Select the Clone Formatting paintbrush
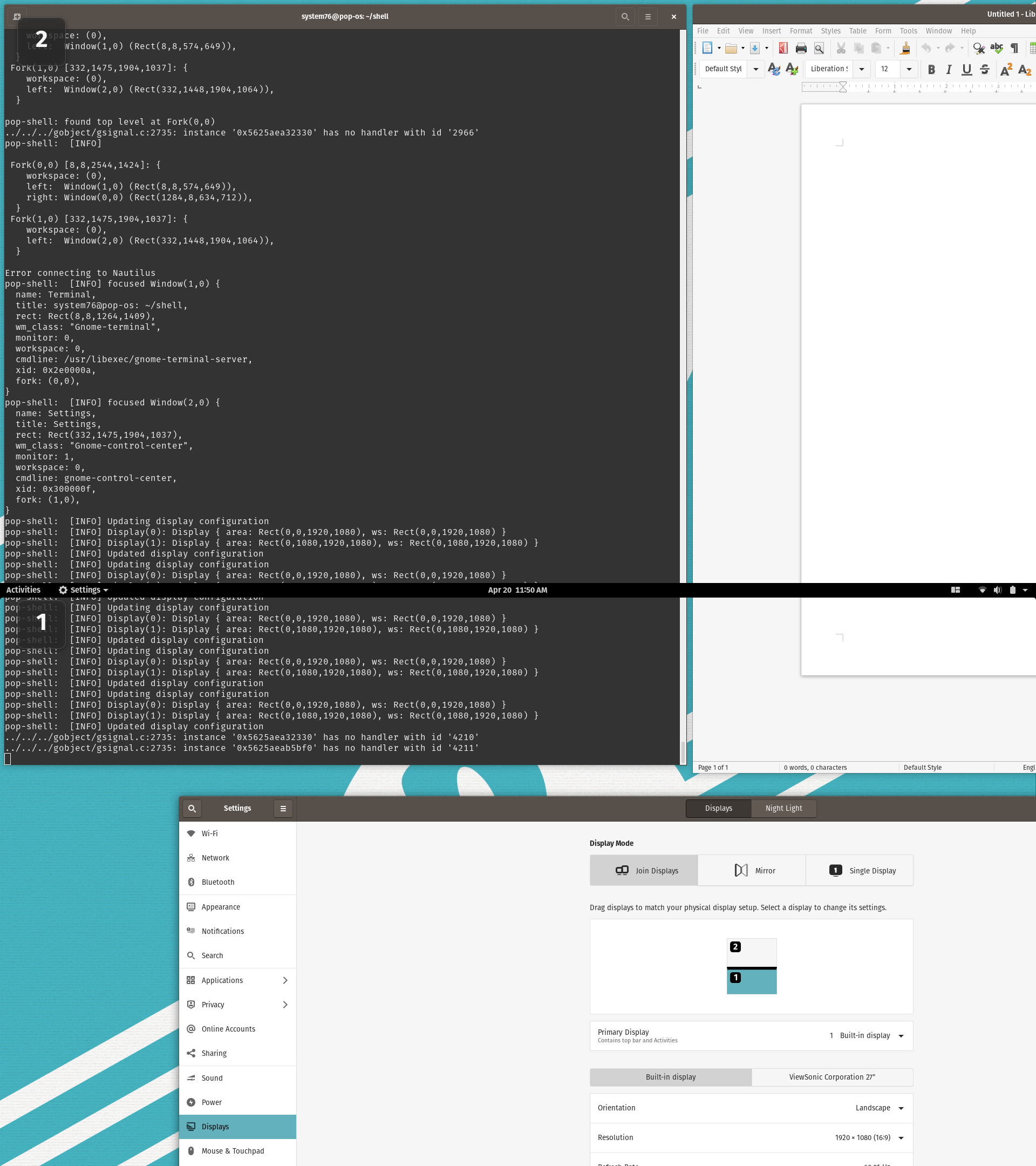This screenshot has height=1166, width=1036. pyautogui.click(x=905, y=49)
